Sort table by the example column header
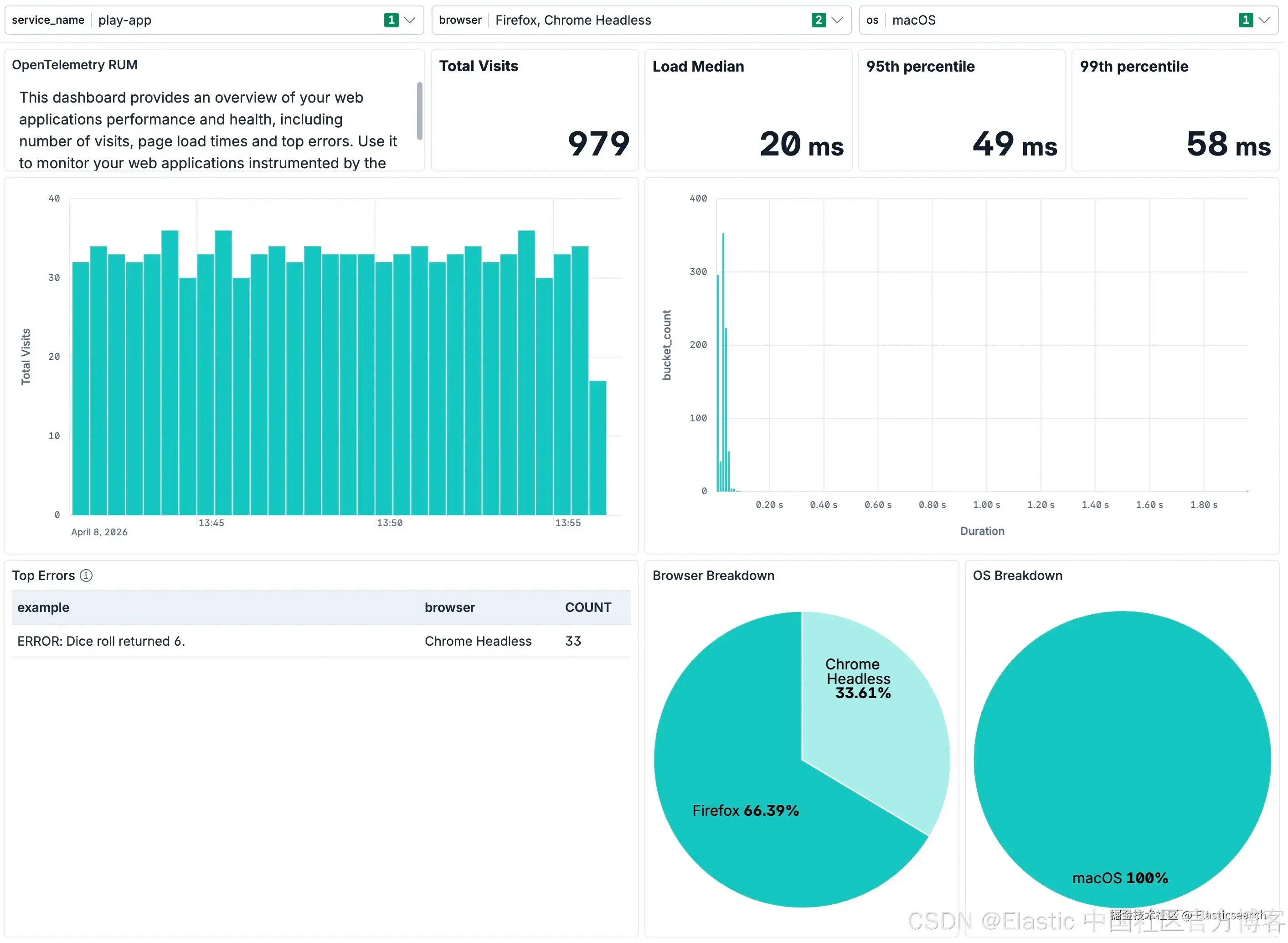Viewport: 1288px width, 943px height. coord(43,607)
